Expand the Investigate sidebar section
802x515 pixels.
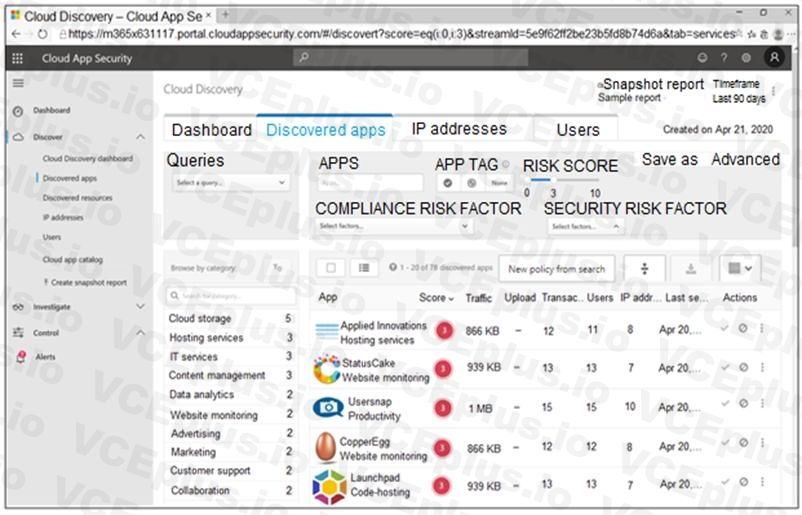coord(140,307)
